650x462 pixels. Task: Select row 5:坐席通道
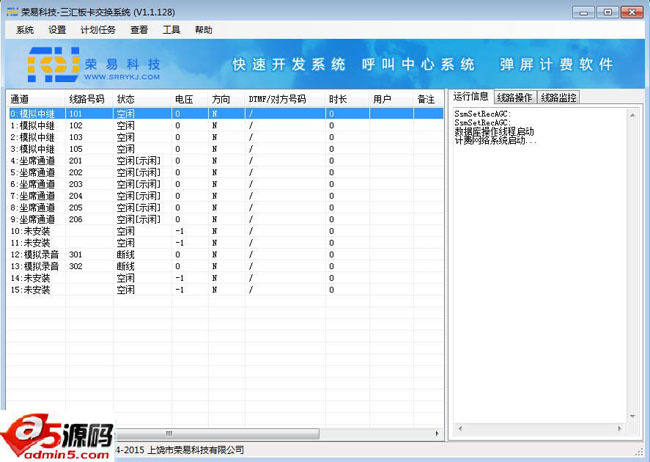(226, 172)
